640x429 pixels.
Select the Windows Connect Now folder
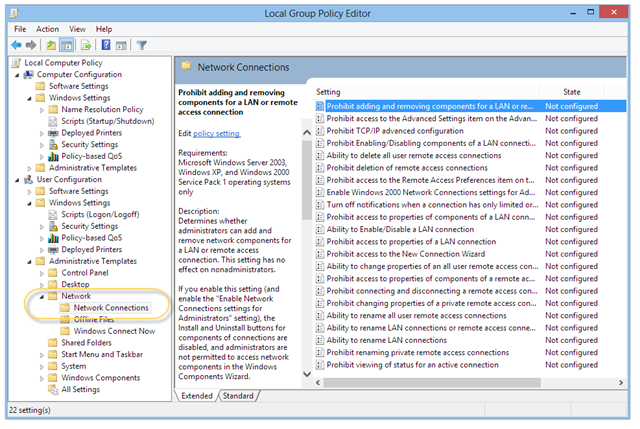tap(113, 331)
